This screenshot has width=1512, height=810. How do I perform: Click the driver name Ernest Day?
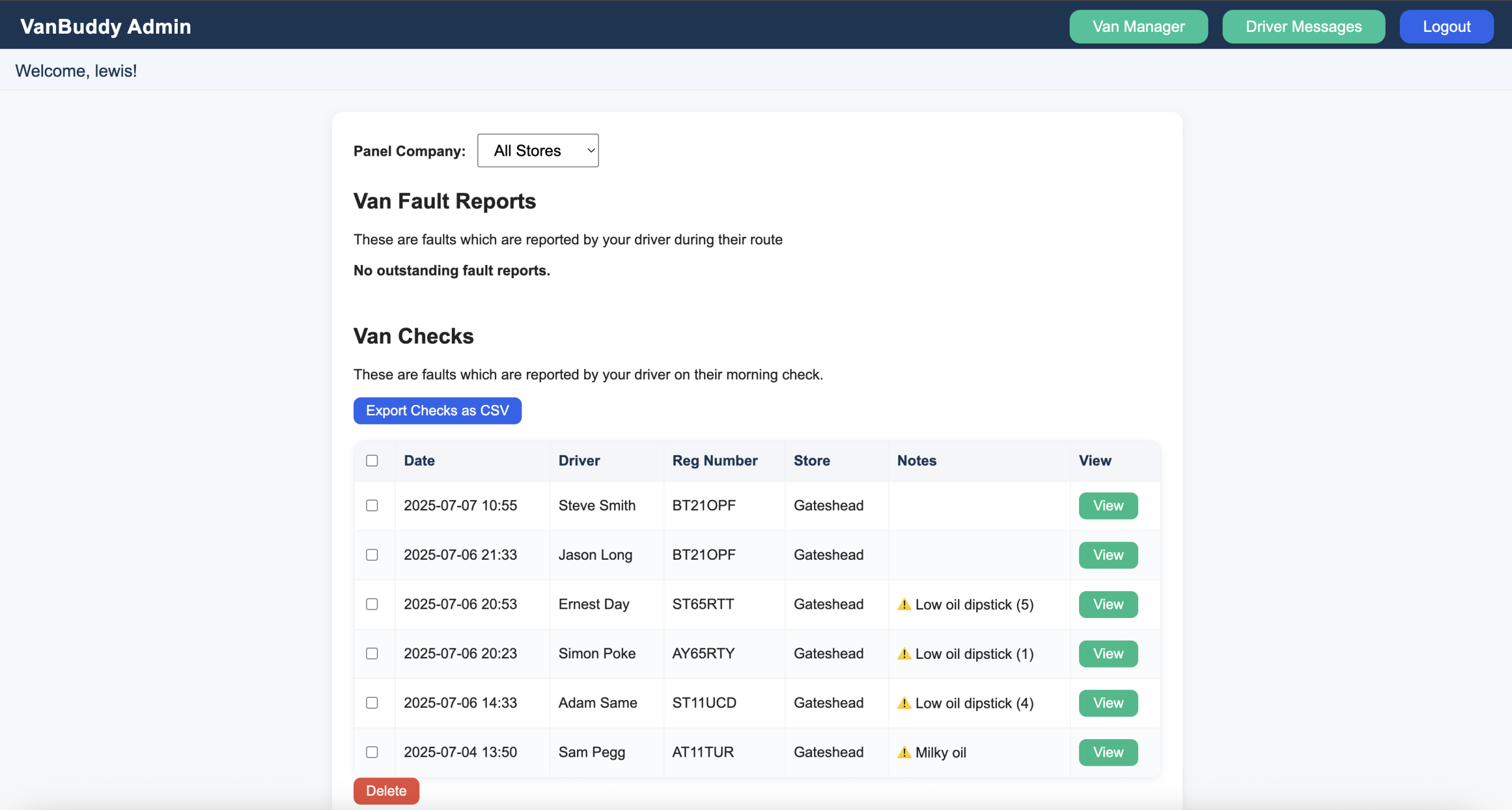[594, 604]
